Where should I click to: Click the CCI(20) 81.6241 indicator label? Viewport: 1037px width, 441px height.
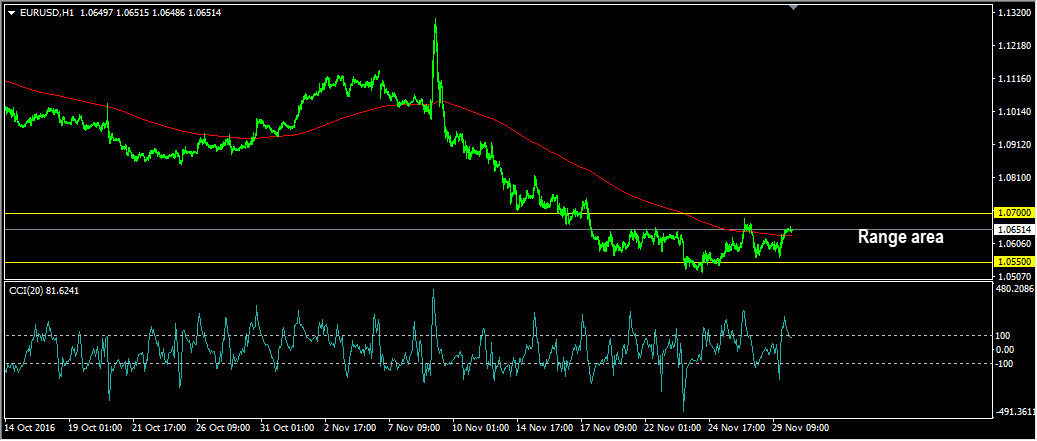pyautogui.click(x=44, y=290)
